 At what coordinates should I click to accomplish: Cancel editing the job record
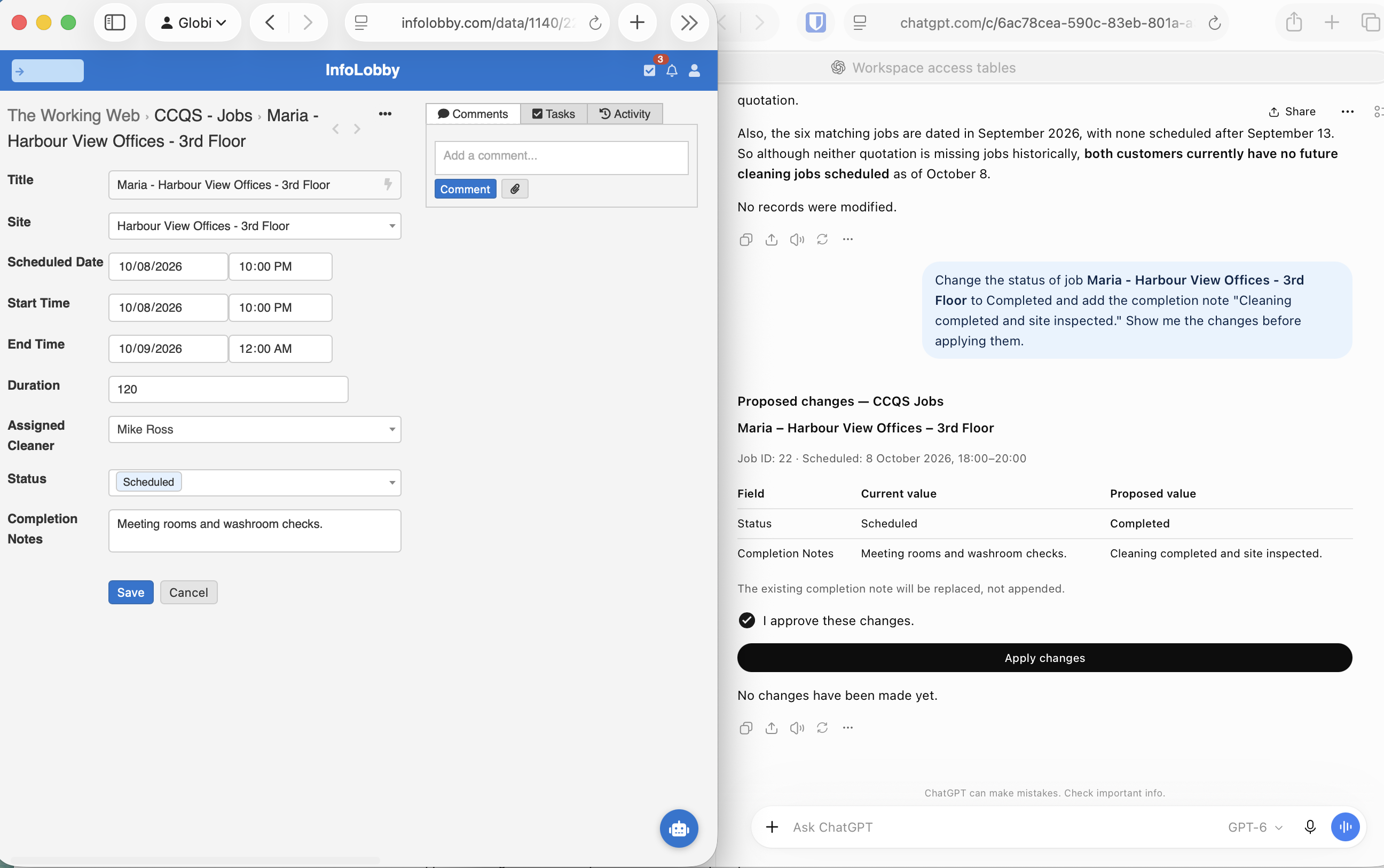click(189, 593)
